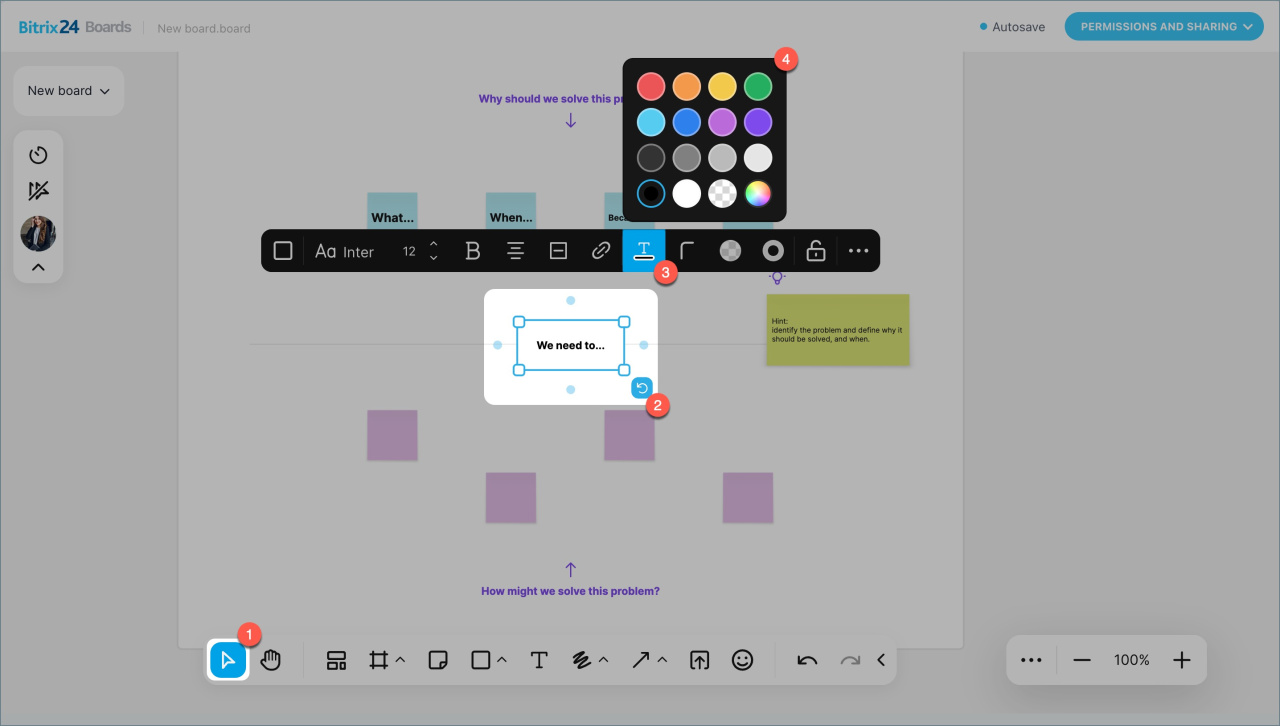
Task: Click the user avatar thumbnail
Action: click(x=38, y=234)
